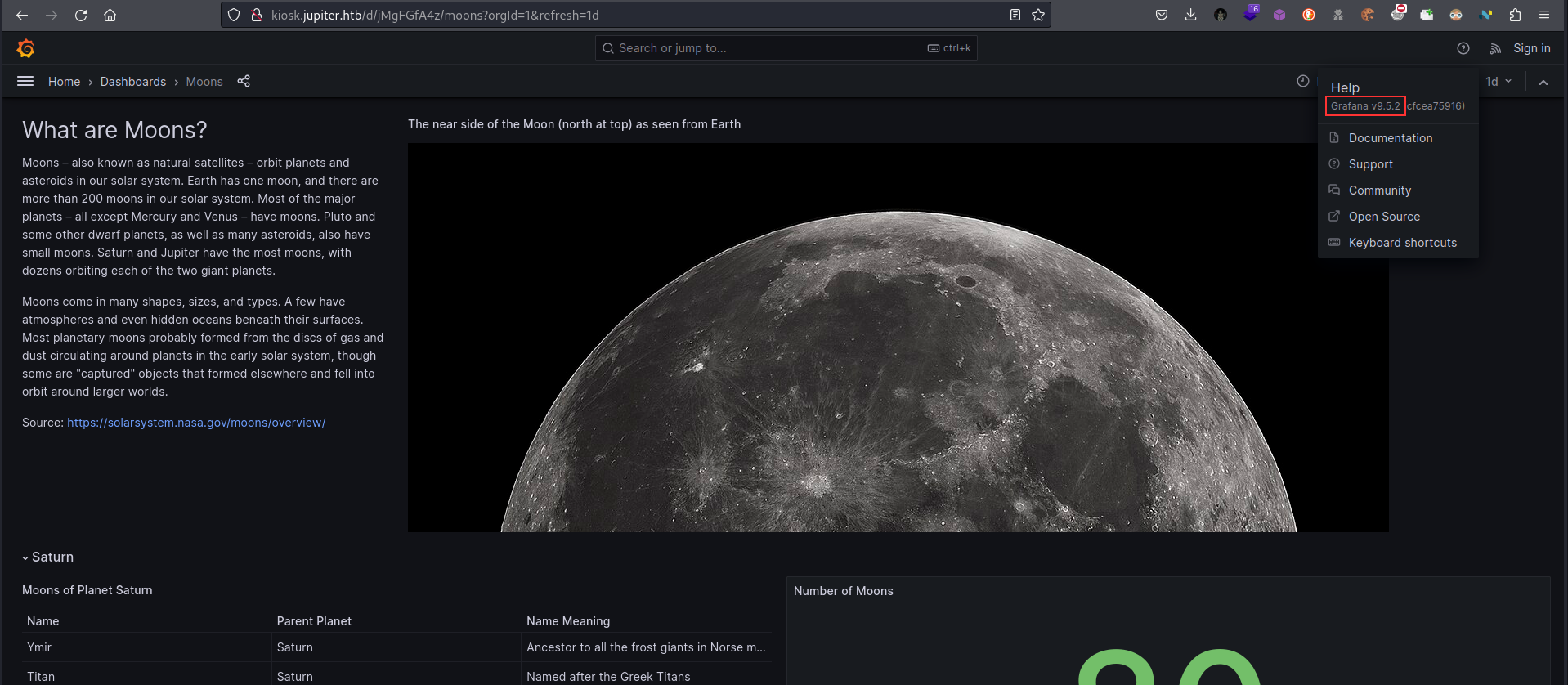Open the extension with 16 badge
This screenshot has height=685, width=1568.
tap(1251, 13)
